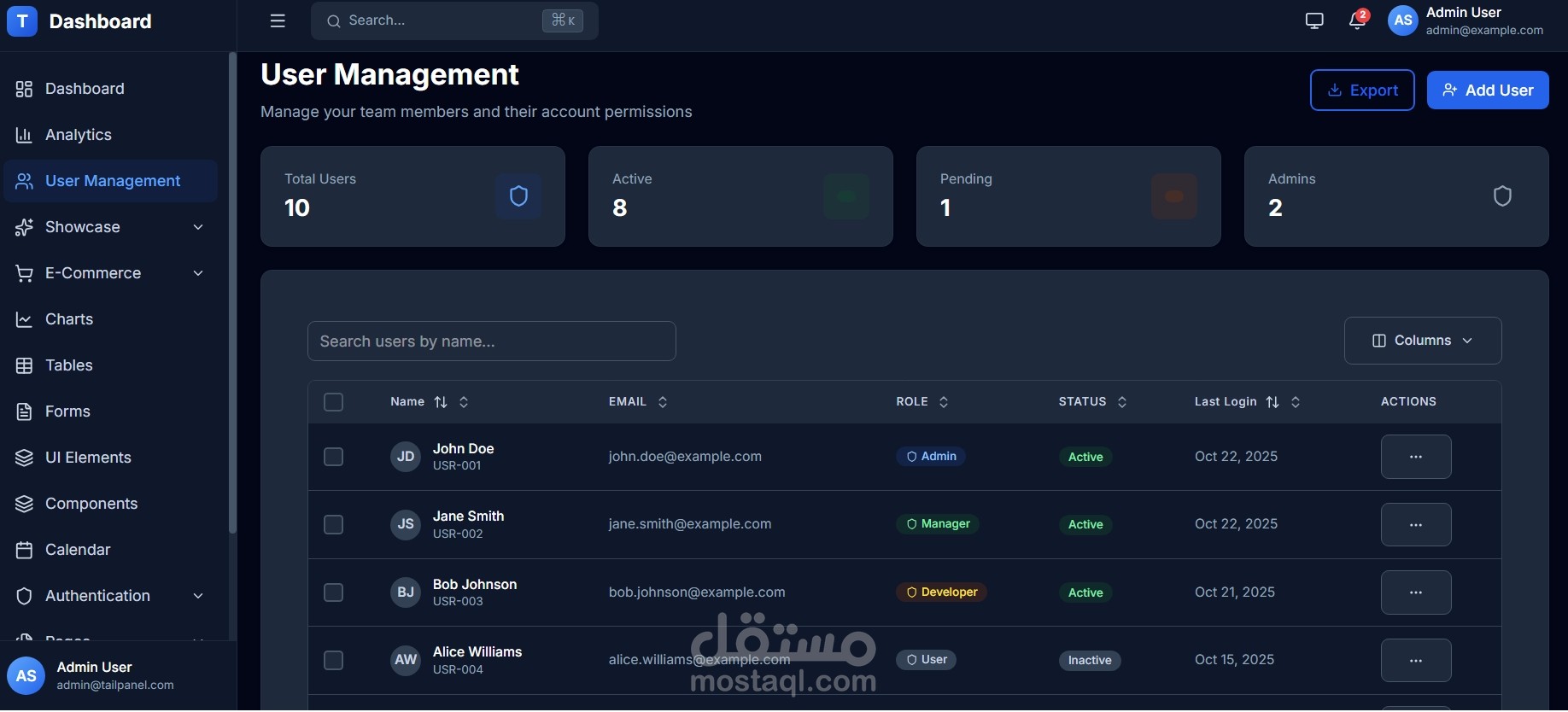Click the Oct 21, 2025 last login date
The height and width of the screenshot is (712, 1568).
[1235, 592]
